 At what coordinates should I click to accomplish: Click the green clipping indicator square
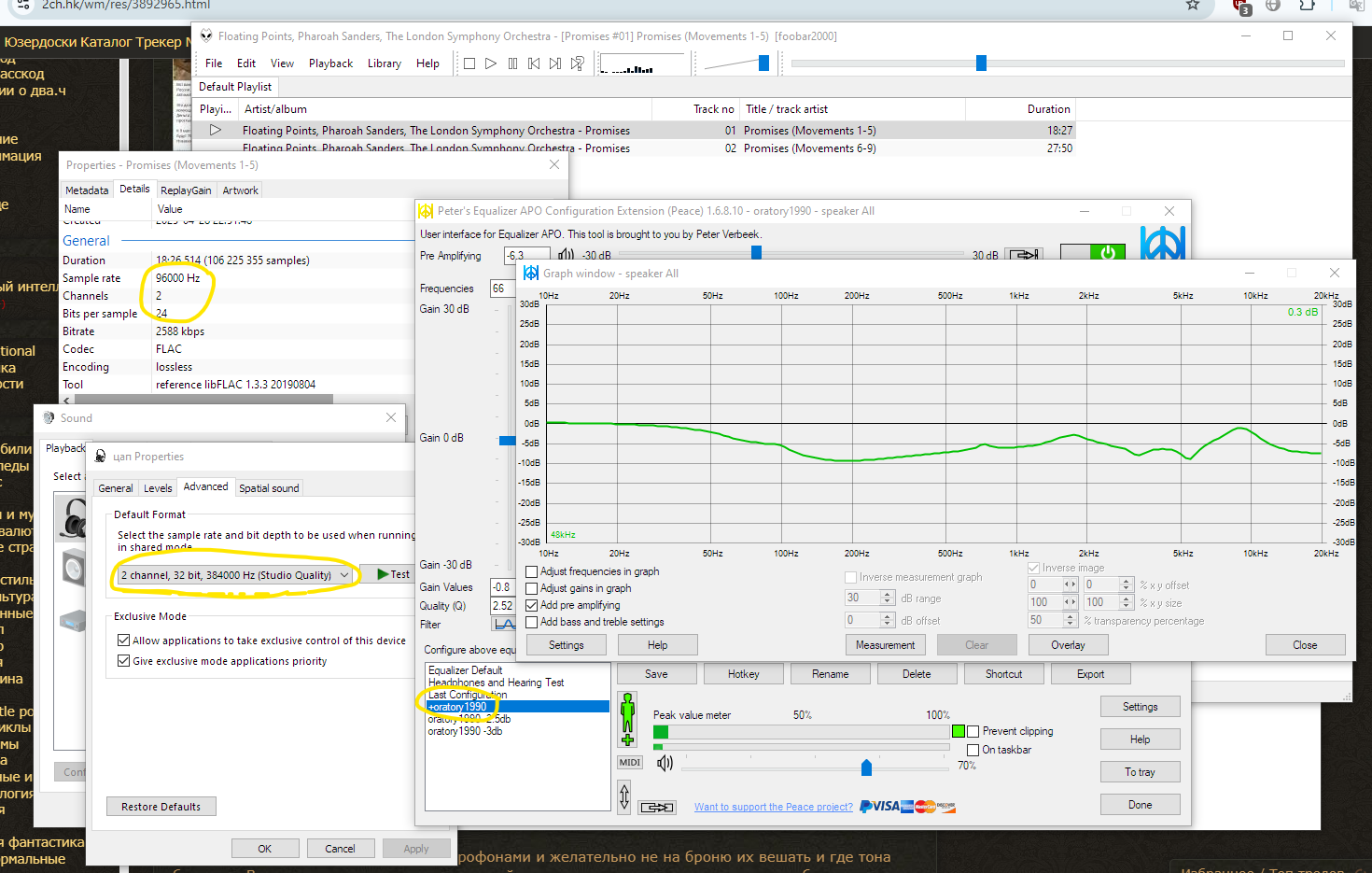coord(958,731)
